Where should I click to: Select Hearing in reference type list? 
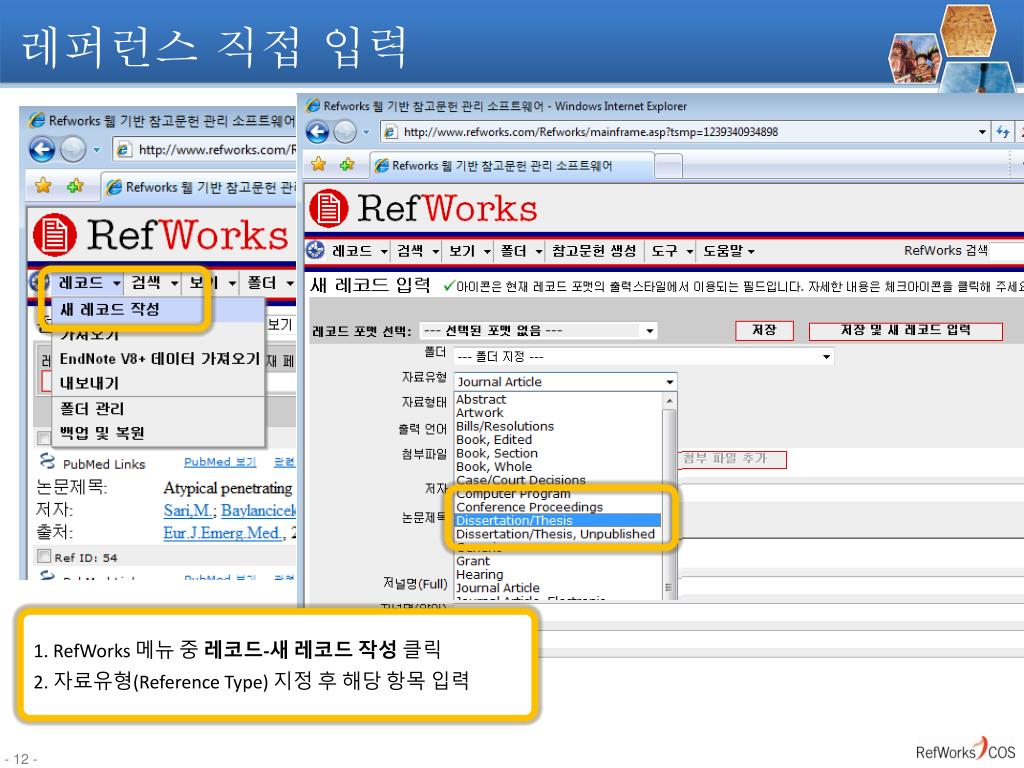point(558,574)
